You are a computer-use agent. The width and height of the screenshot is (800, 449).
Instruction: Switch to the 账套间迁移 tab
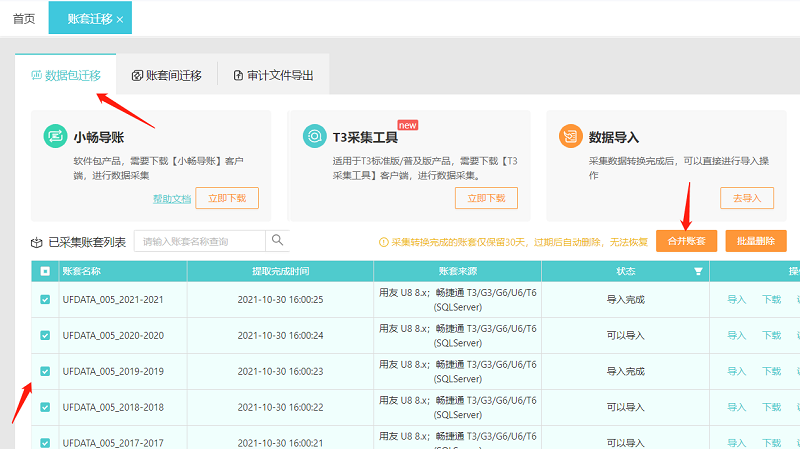point(166,76)
